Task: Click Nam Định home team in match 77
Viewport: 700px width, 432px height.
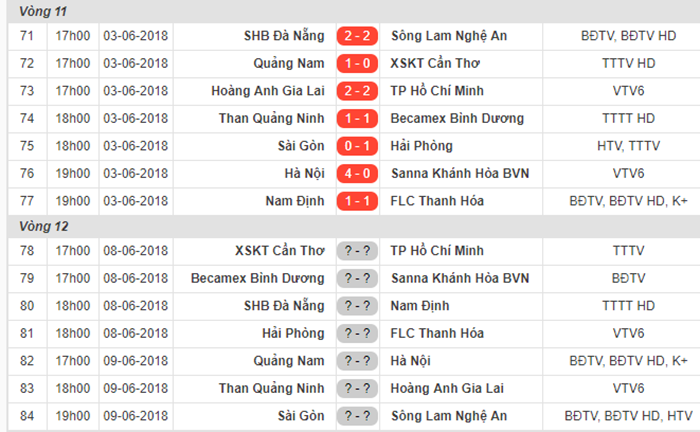Action: (295, 201)
